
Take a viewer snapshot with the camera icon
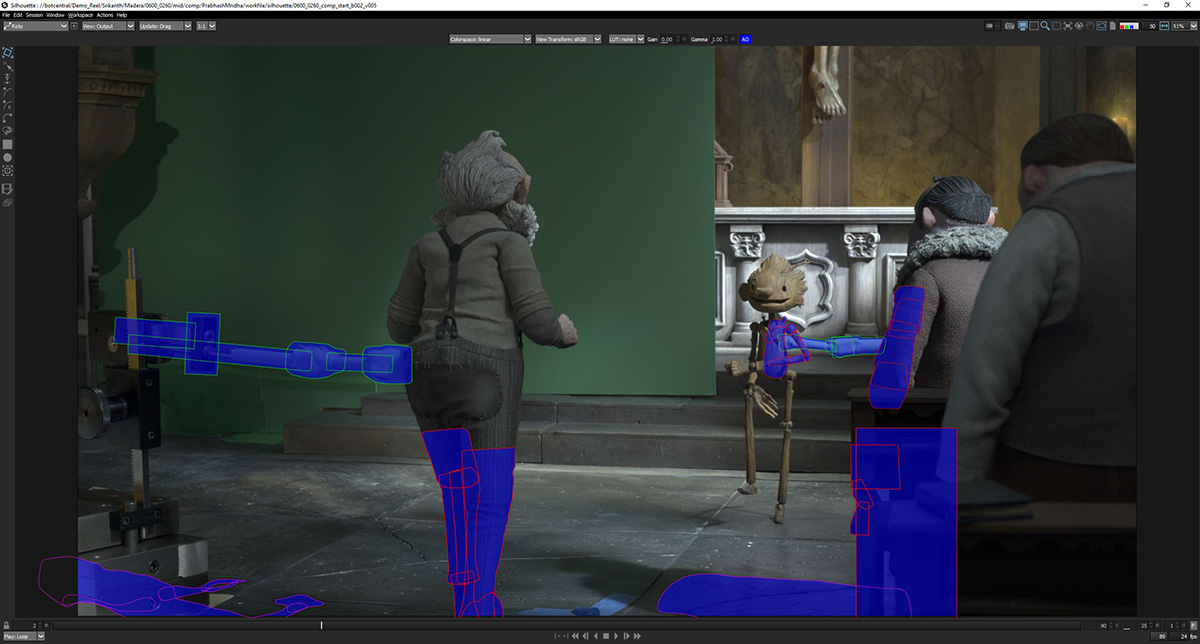(1009, 25)
